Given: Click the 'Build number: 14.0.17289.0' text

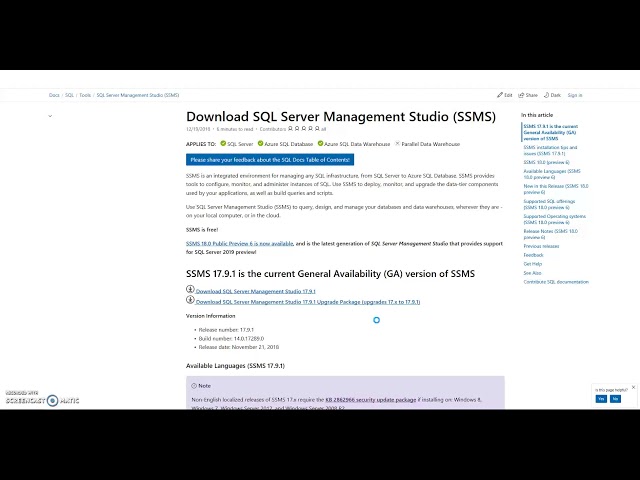Looking at the screenshot, I should pyautogui.click(x=231, y=338).
